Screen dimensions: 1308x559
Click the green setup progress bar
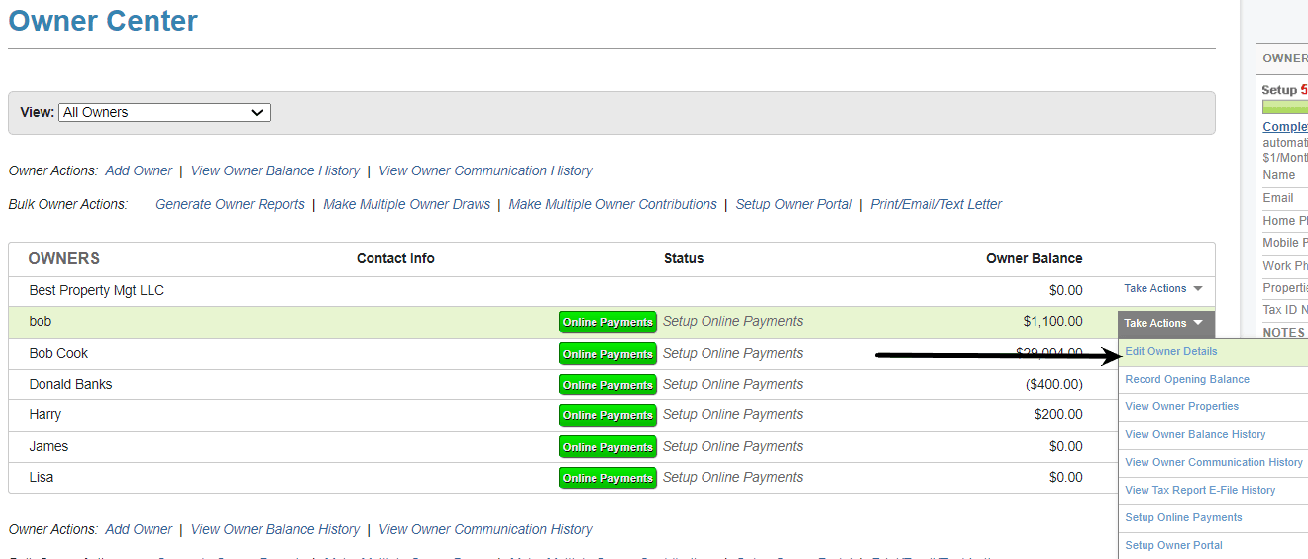(x=1284, y=107)
